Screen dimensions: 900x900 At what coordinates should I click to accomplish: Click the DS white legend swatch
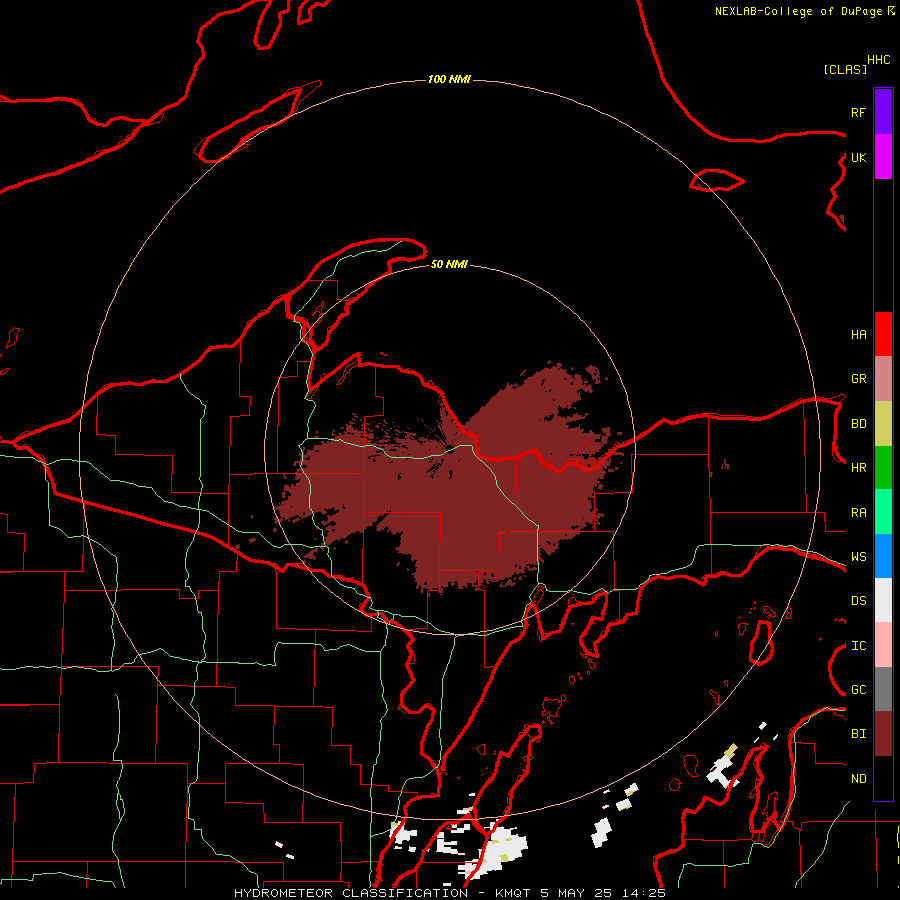click(x=883, y=600)
